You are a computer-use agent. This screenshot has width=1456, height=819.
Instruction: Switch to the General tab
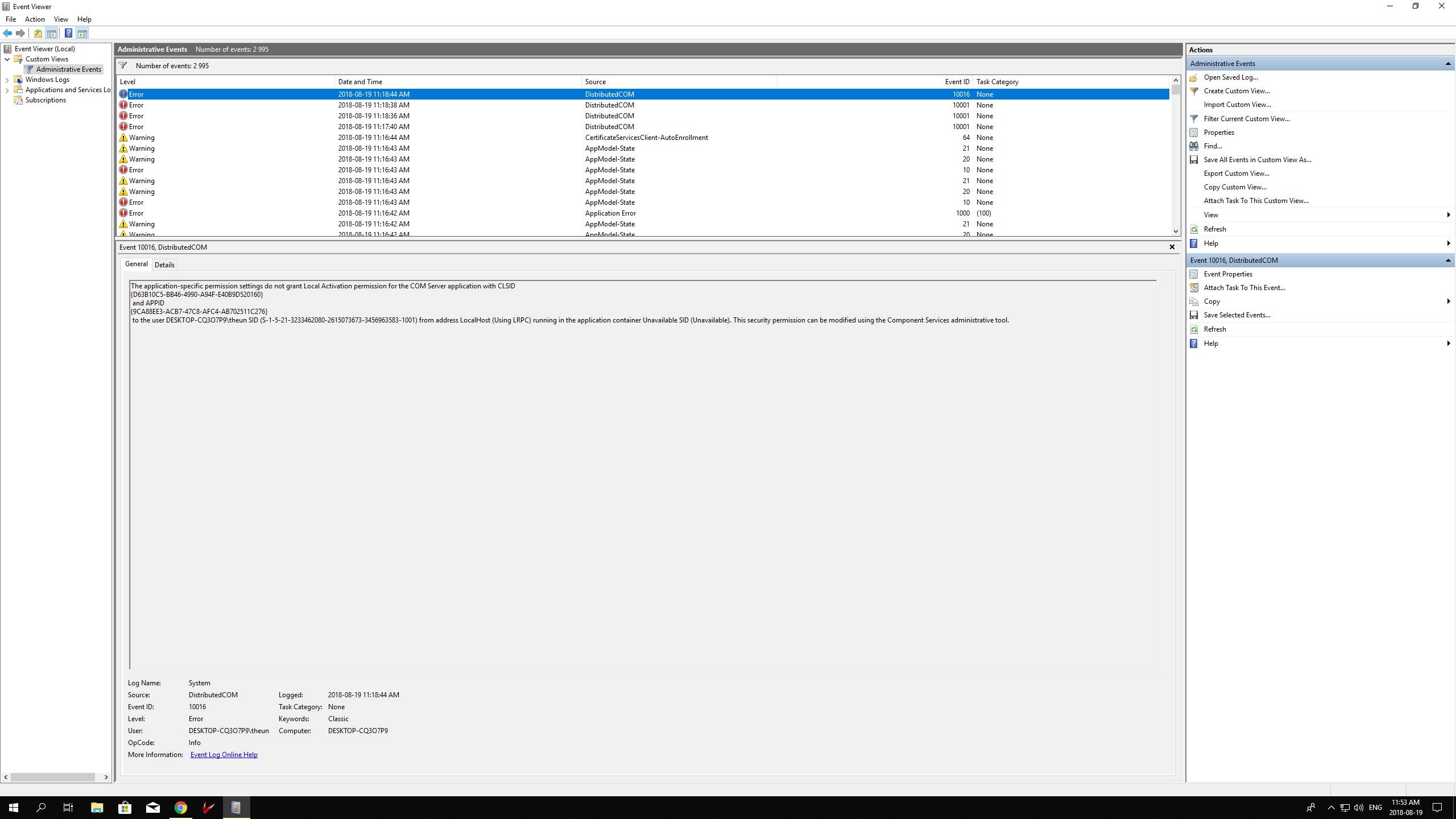pos(136,264)
